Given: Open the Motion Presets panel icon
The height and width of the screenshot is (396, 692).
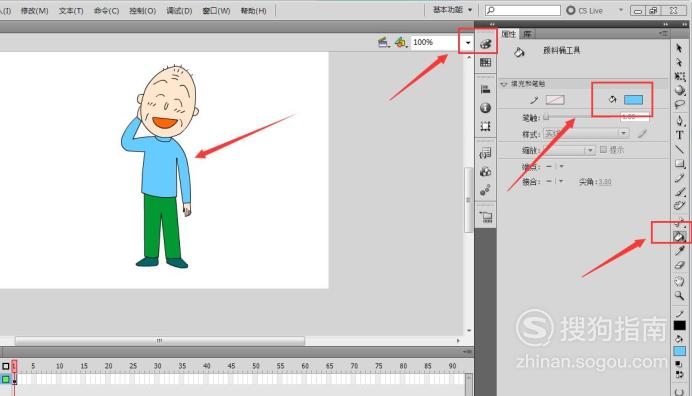Looking at the screenshot, I should [x=485, y=190].
